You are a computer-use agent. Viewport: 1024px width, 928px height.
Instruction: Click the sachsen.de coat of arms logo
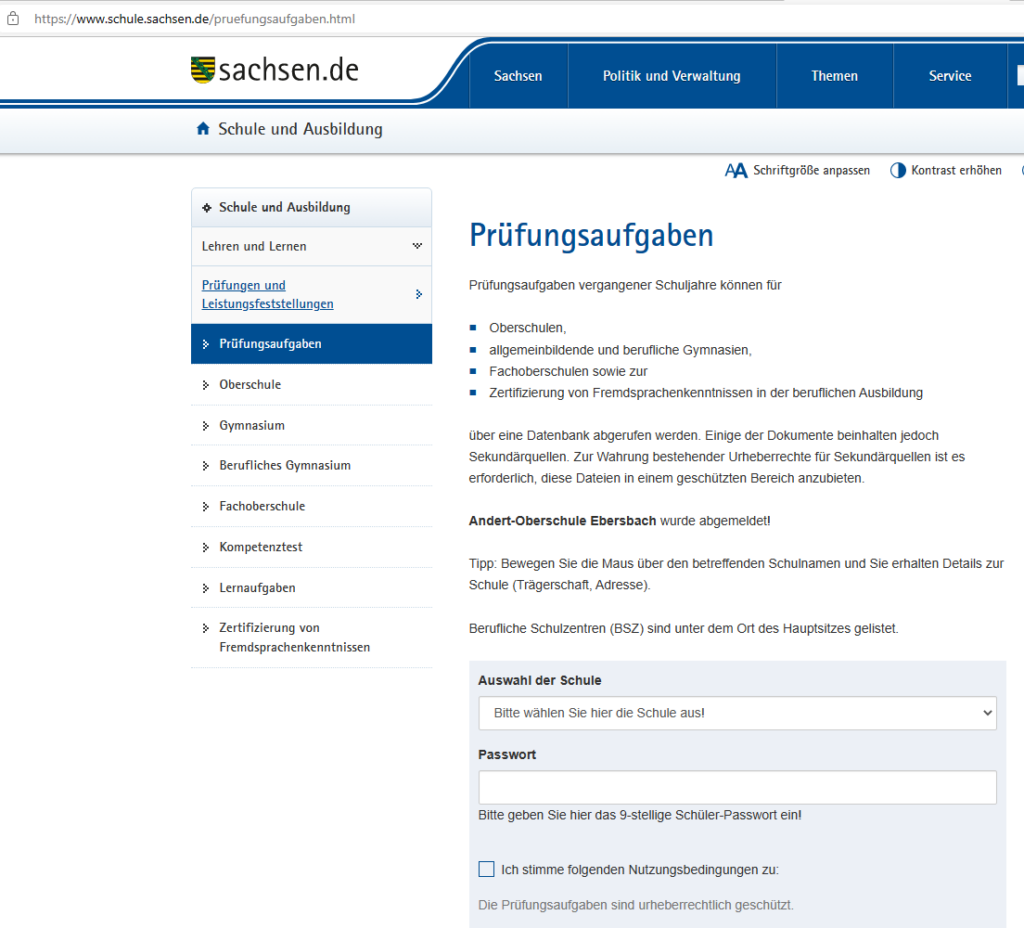click(x=202, y=70)
